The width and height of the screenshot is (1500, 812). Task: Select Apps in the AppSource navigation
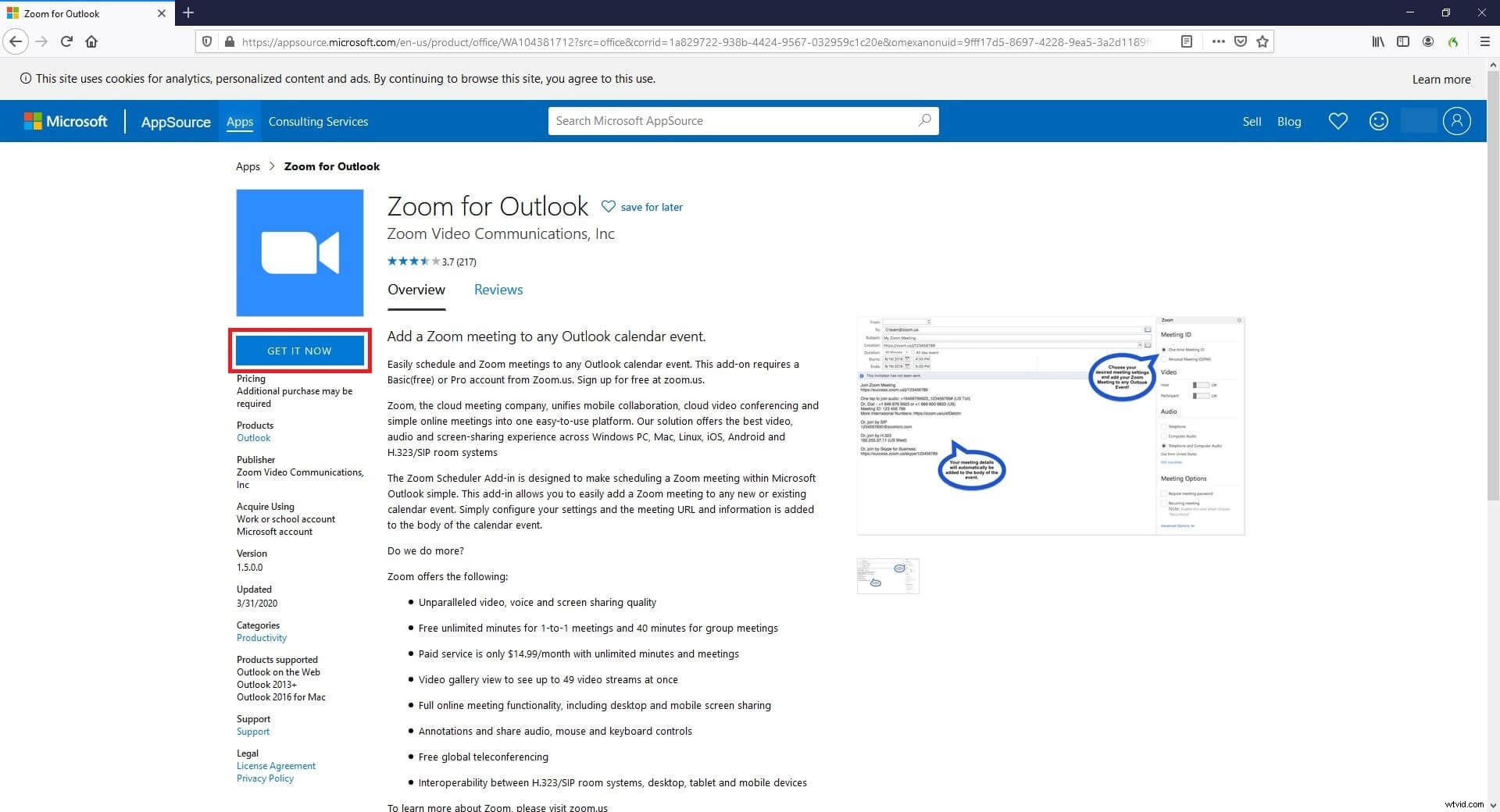[240, 121]
